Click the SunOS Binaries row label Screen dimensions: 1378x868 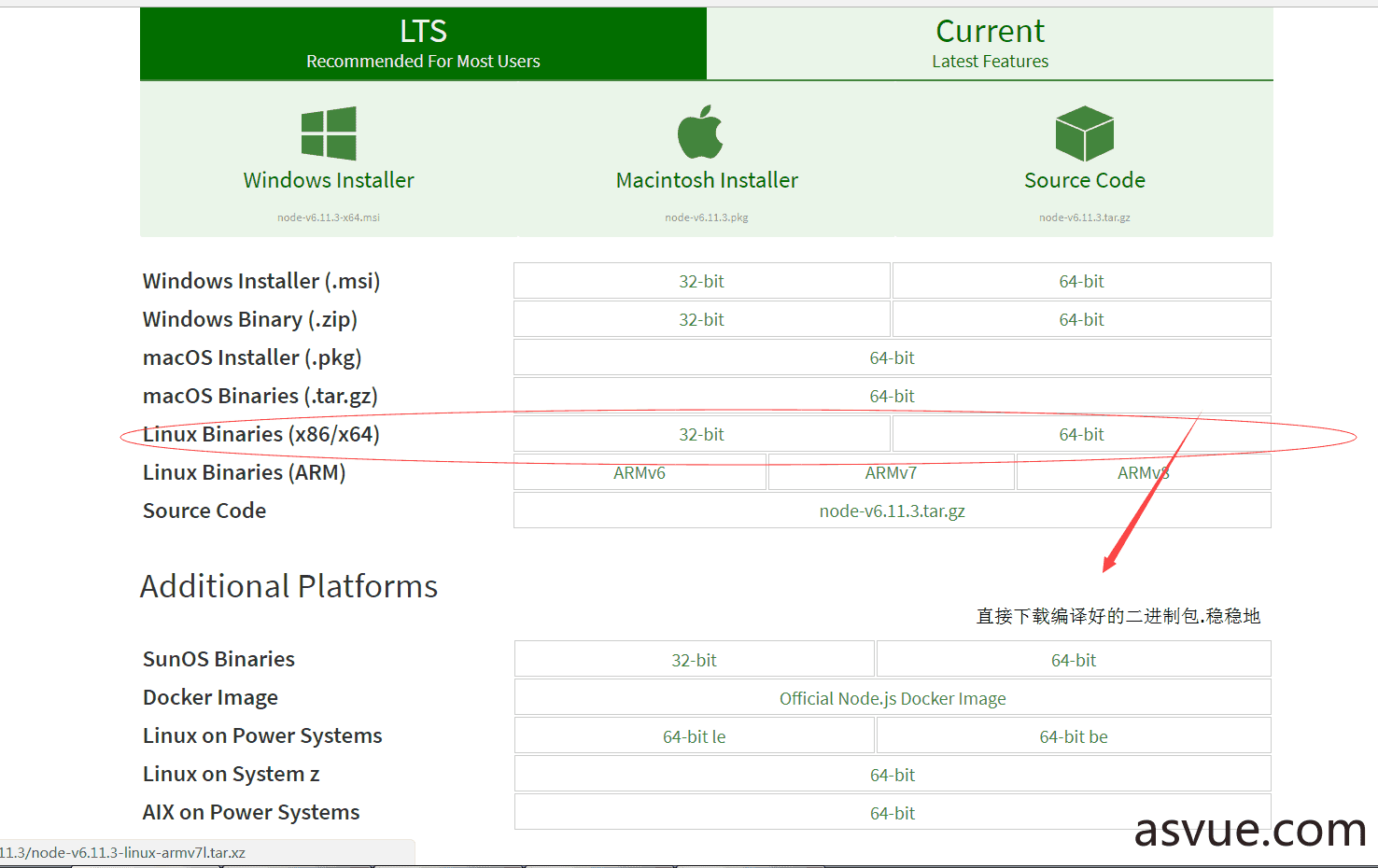[218, 659]
